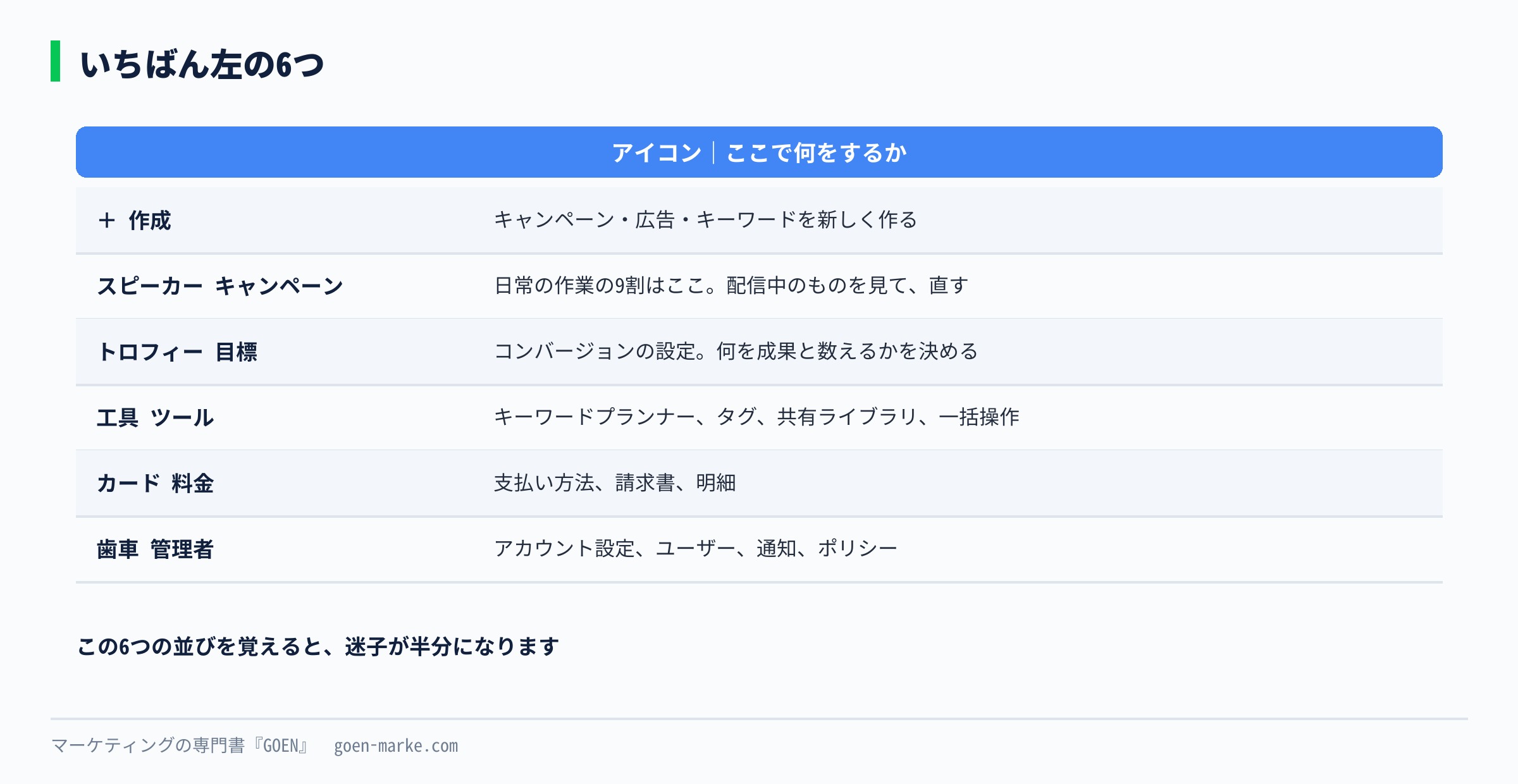Click the footer text マーケティングの専門書『GOEN』
This screenshot has height=784, width=1518.
(180, 746)
